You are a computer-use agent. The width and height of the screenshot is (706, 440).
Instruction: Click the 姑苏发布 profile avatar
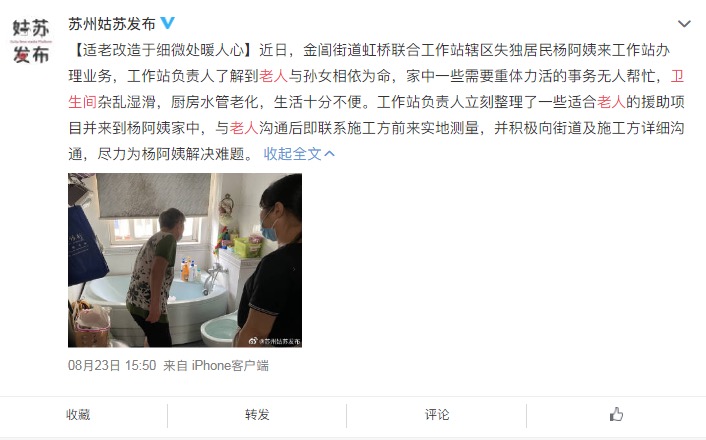[31, 41]
